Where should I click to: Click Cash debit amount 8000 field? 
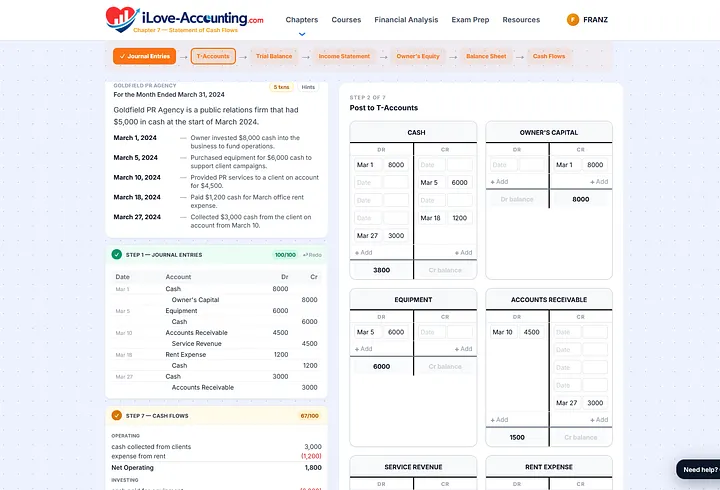pyautogui.click(x=396, y=165)
